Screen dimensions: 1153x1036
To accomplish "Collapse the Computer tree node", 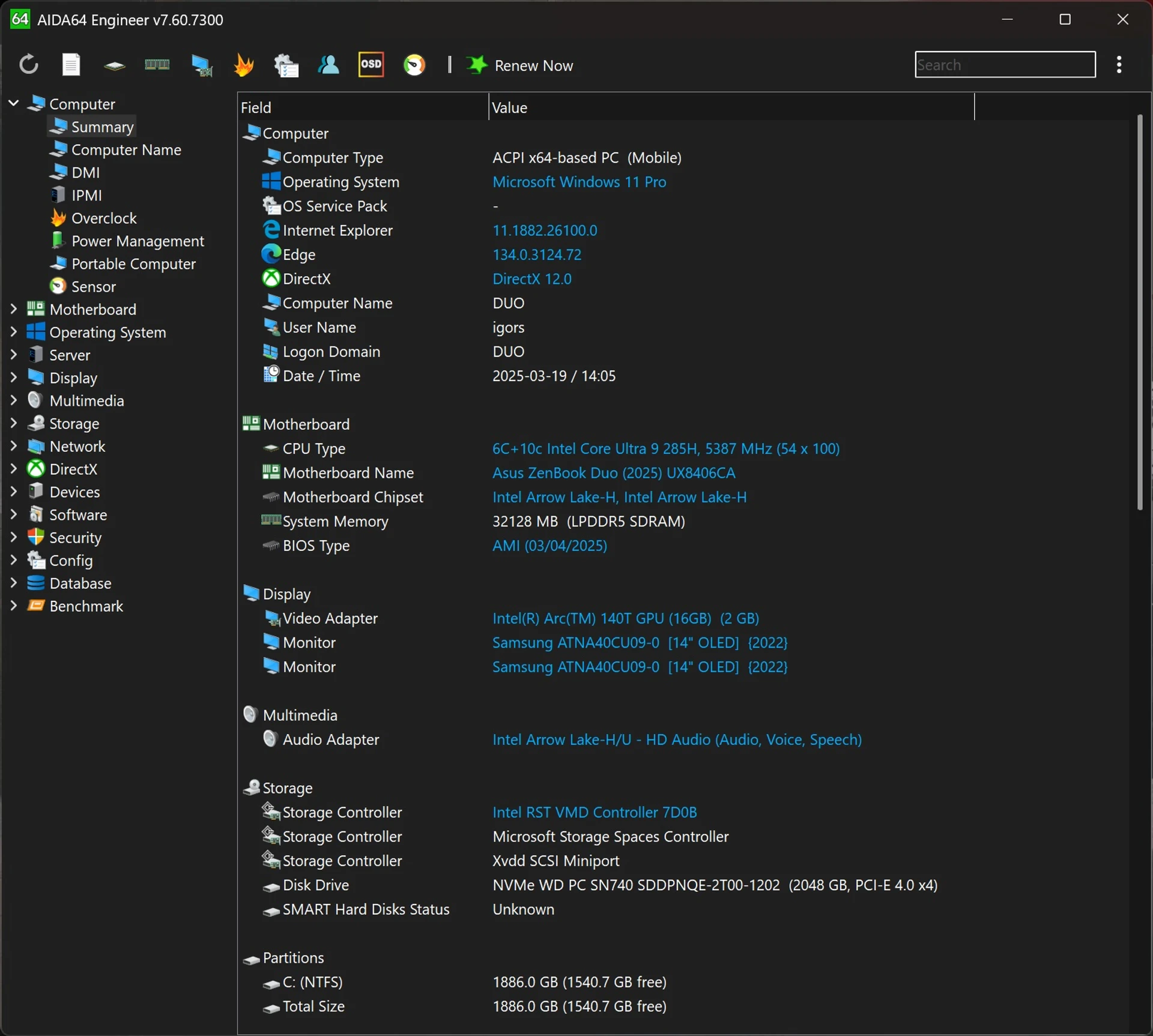I will [14, 103].
